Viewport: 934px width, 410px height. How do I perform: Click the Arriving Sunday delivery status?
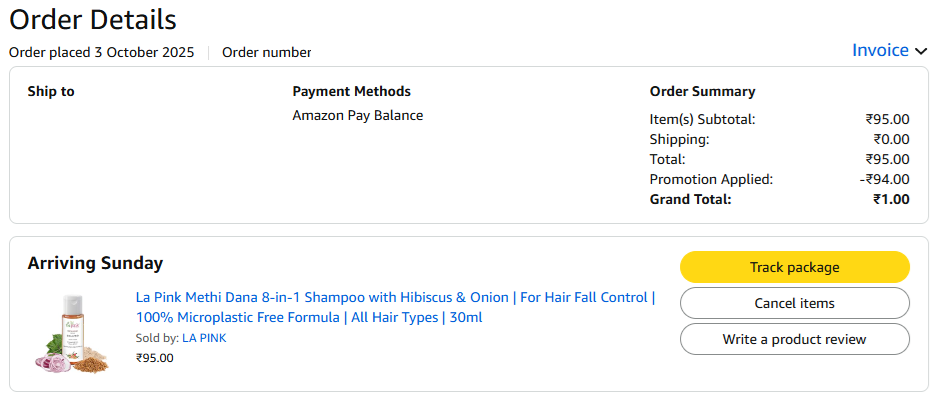[x=95, y=263]
